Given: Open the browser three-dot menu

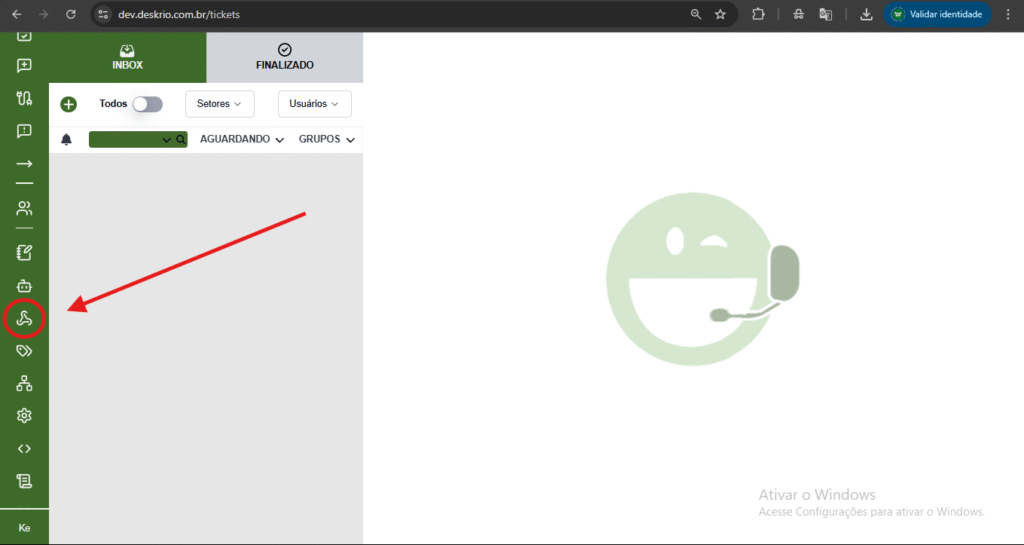Looking at the screenshot, I should point(1008,14).
